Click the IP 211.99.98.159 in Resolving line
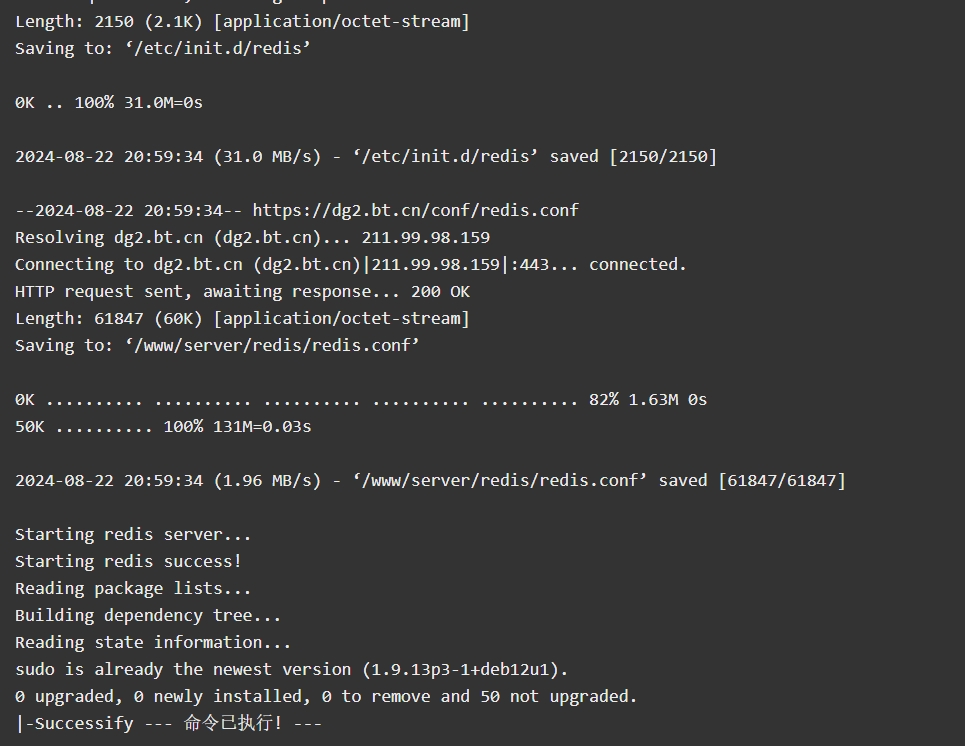Image resolution: width=965 pixels, height=746 pixels. tap(426, 238)
